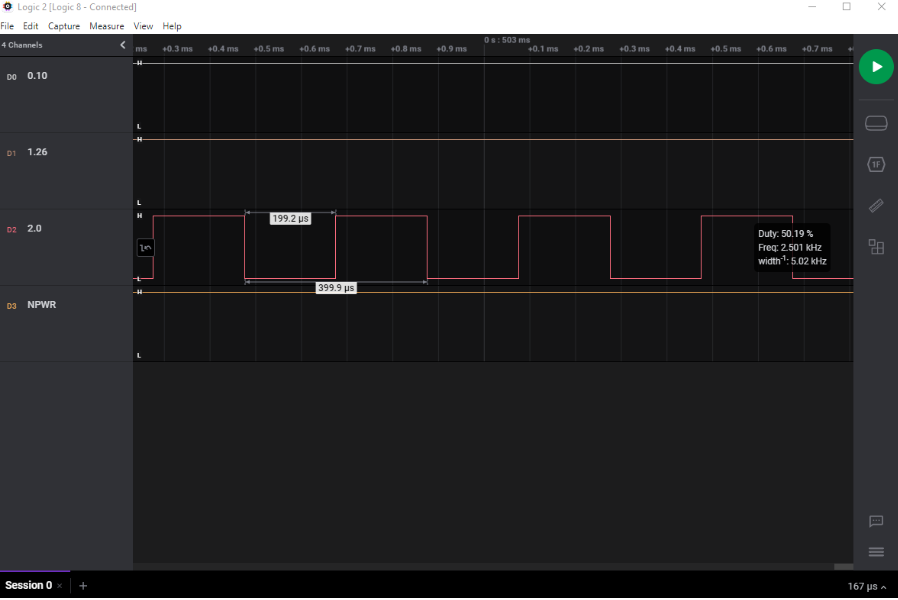Click the 0 s : 503 ms timeline marker
The image size is (898, 600).
[507, 40]
